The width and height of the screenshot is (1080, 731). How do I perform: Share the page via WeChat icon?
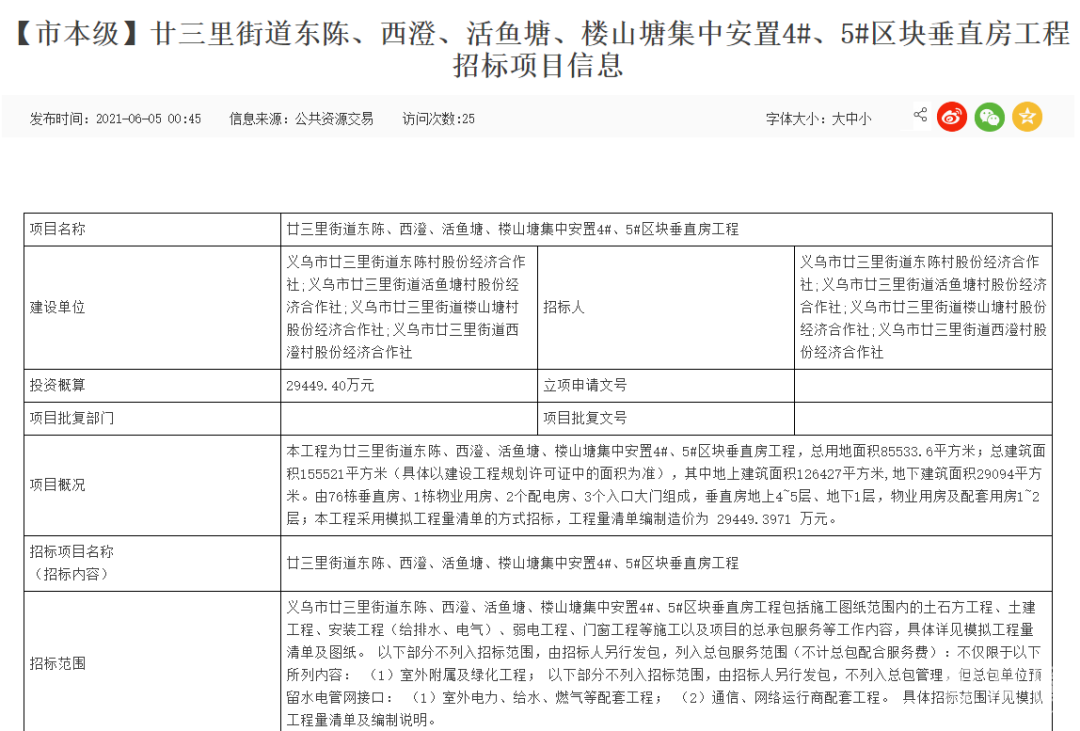pos(989,117)
